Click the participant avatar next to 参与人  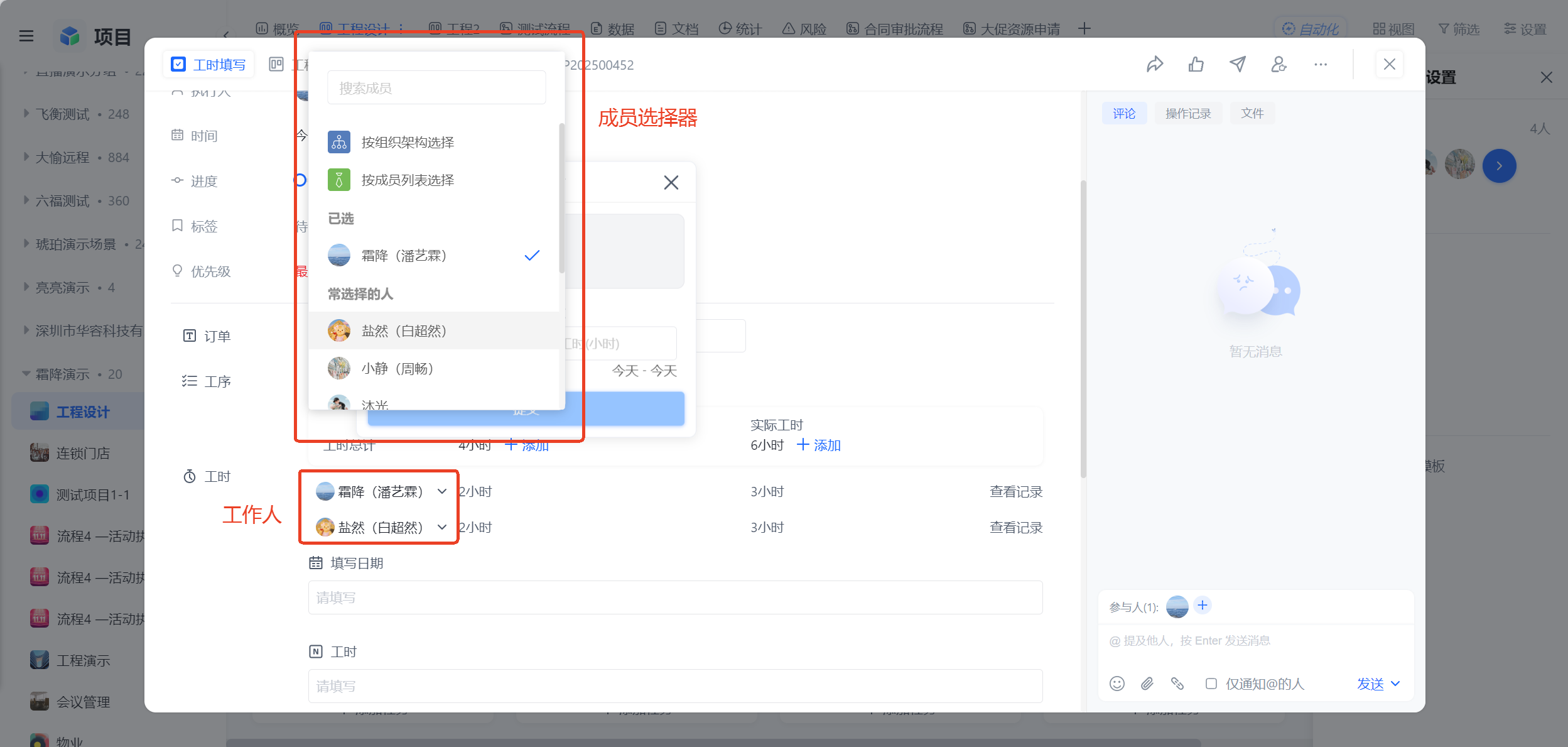(x=1177, y=607)
